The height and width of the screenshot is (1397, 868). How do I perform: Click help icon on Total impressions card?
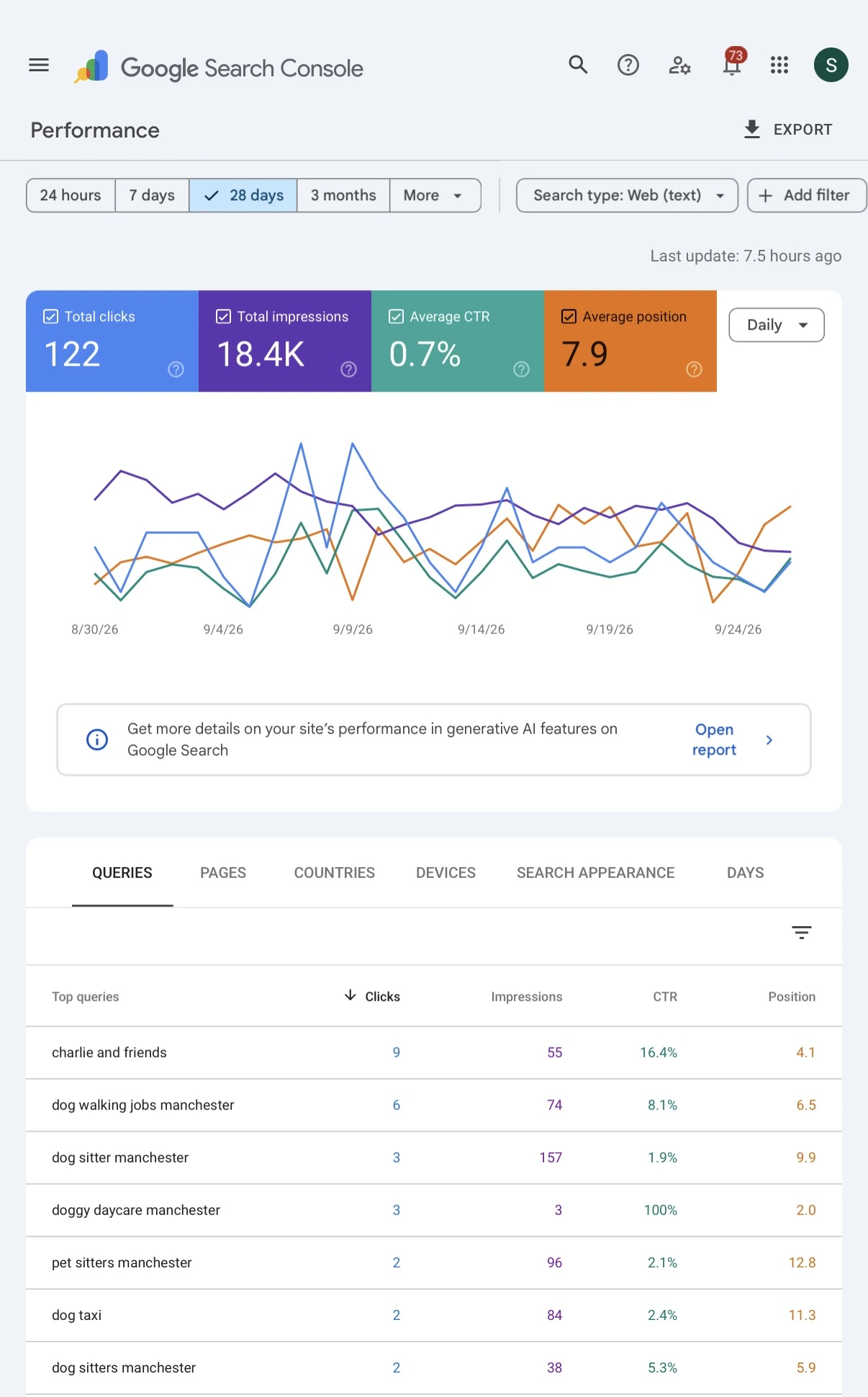click(x=349, y=369)
